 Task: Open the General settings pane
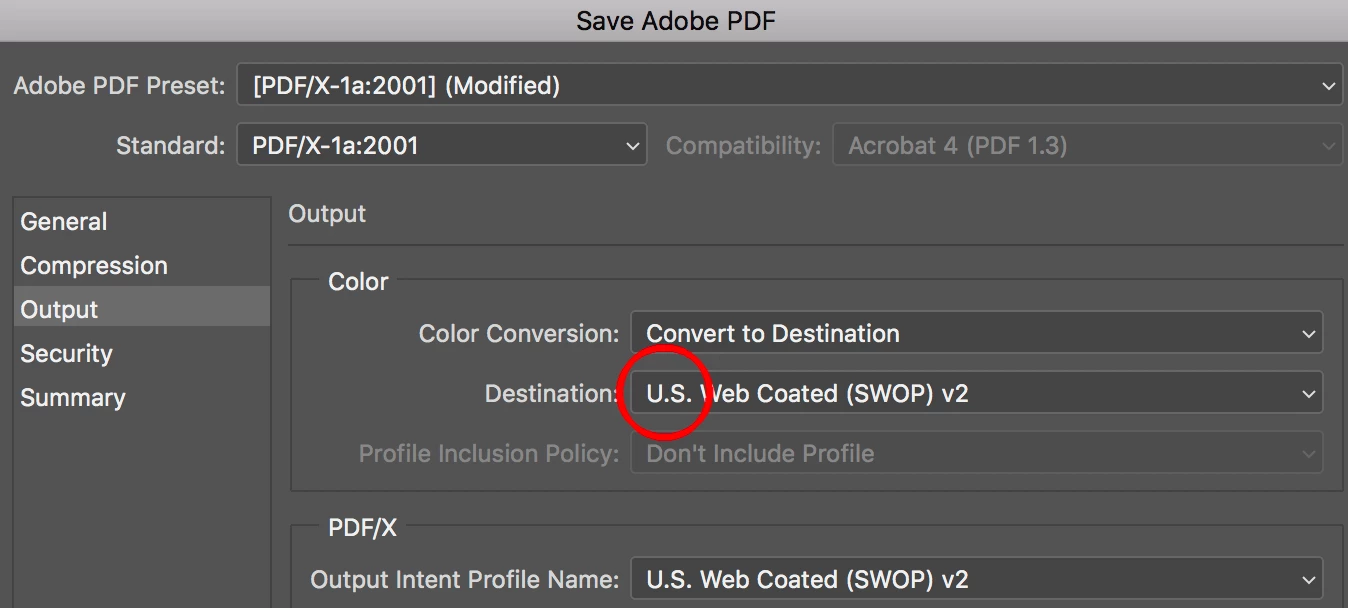click(64, 222)
